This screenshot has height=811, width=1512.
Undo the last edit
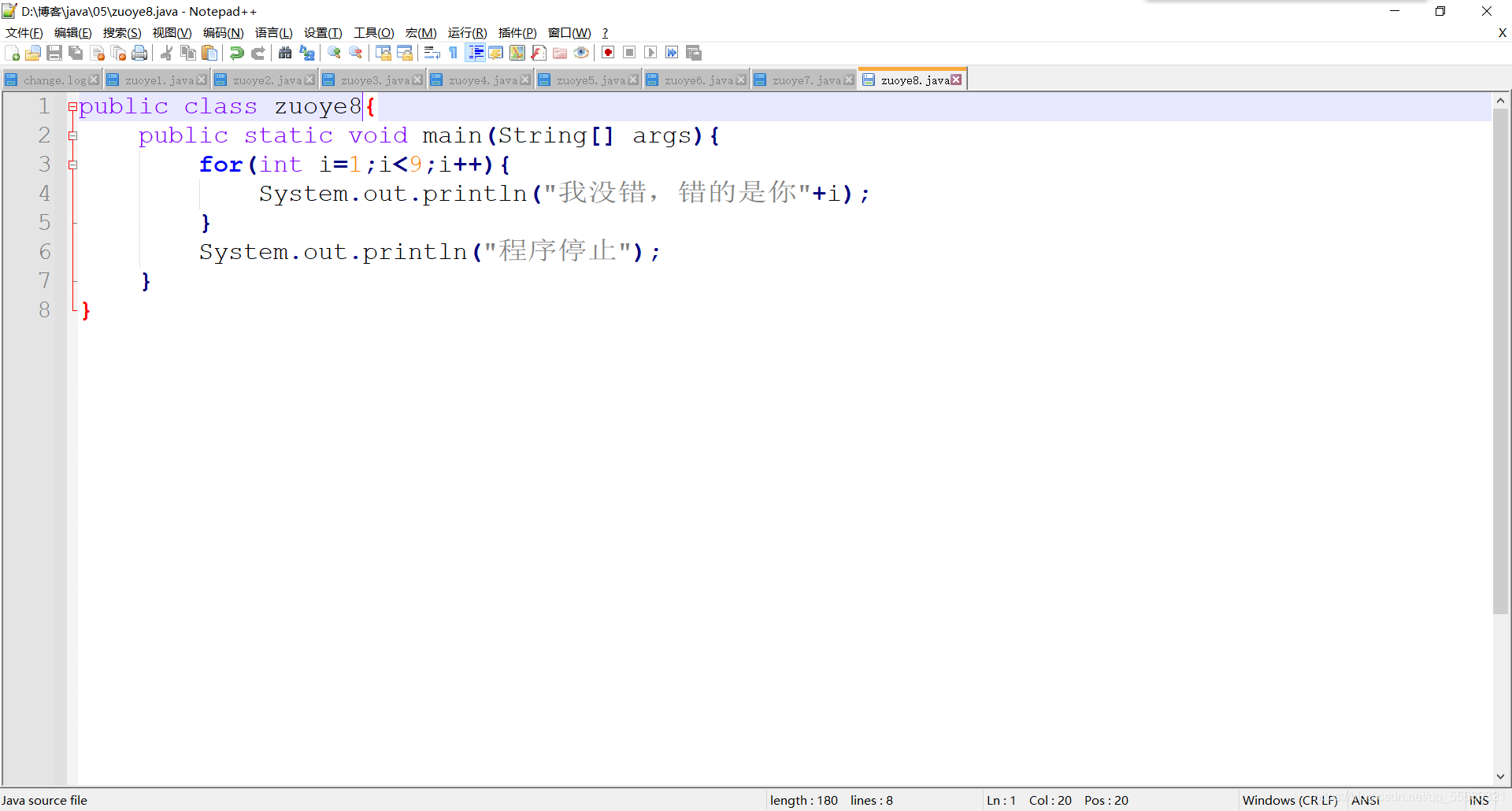236,53
